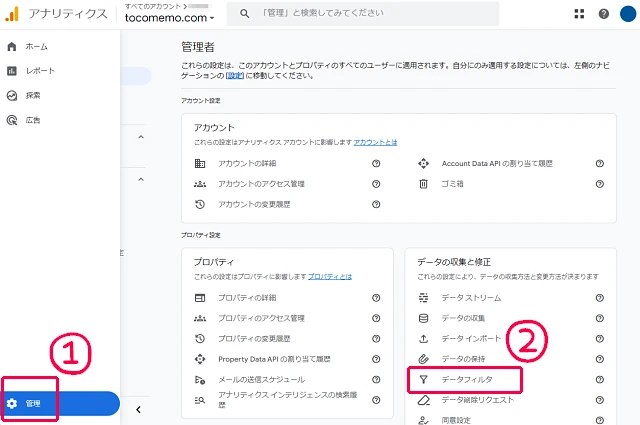
Task: Click the reports chart icon
Action: (x=12, y=71)
